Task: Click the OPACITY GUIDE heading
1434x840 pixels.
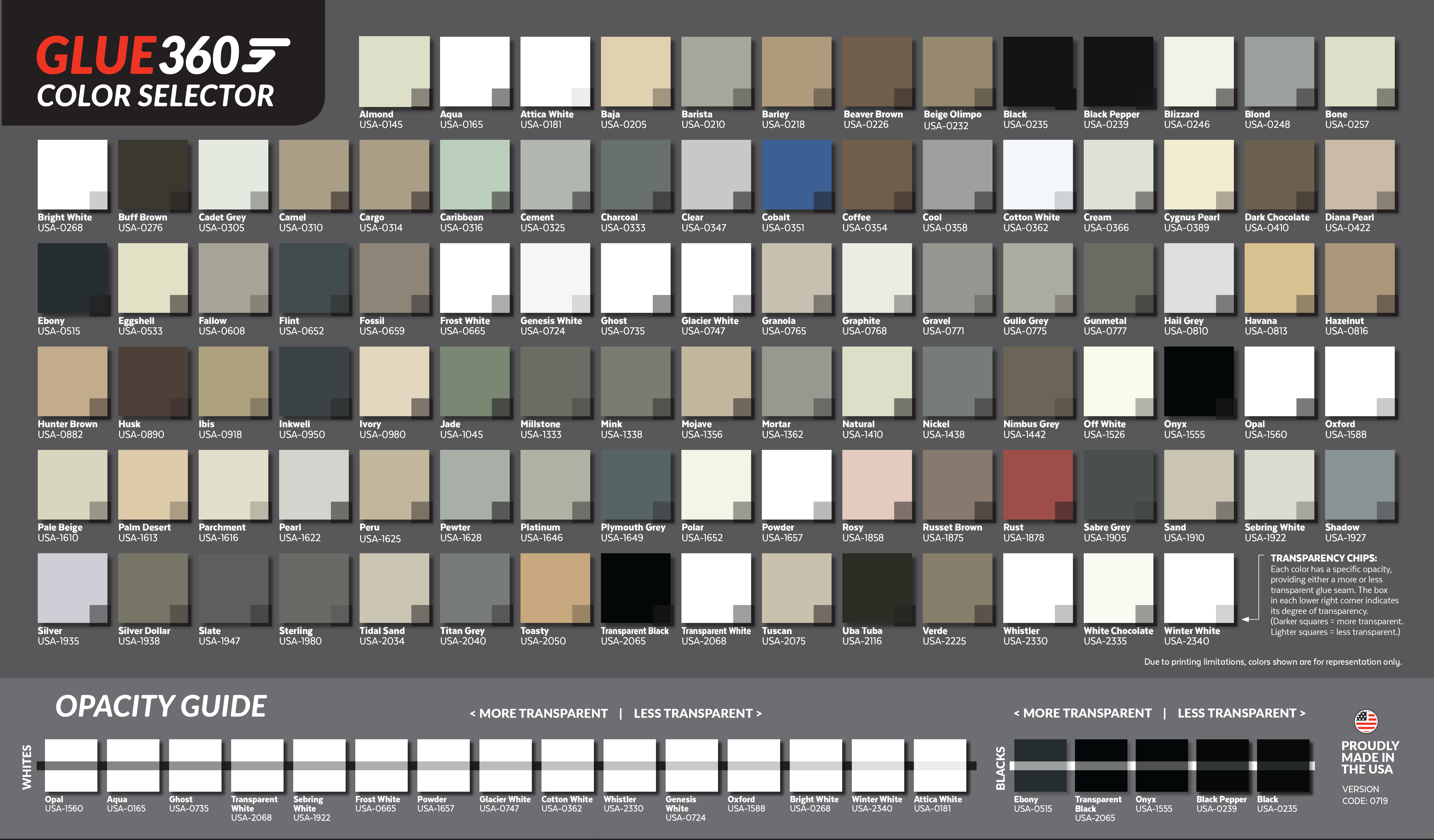Action: [x=160, y=706]
